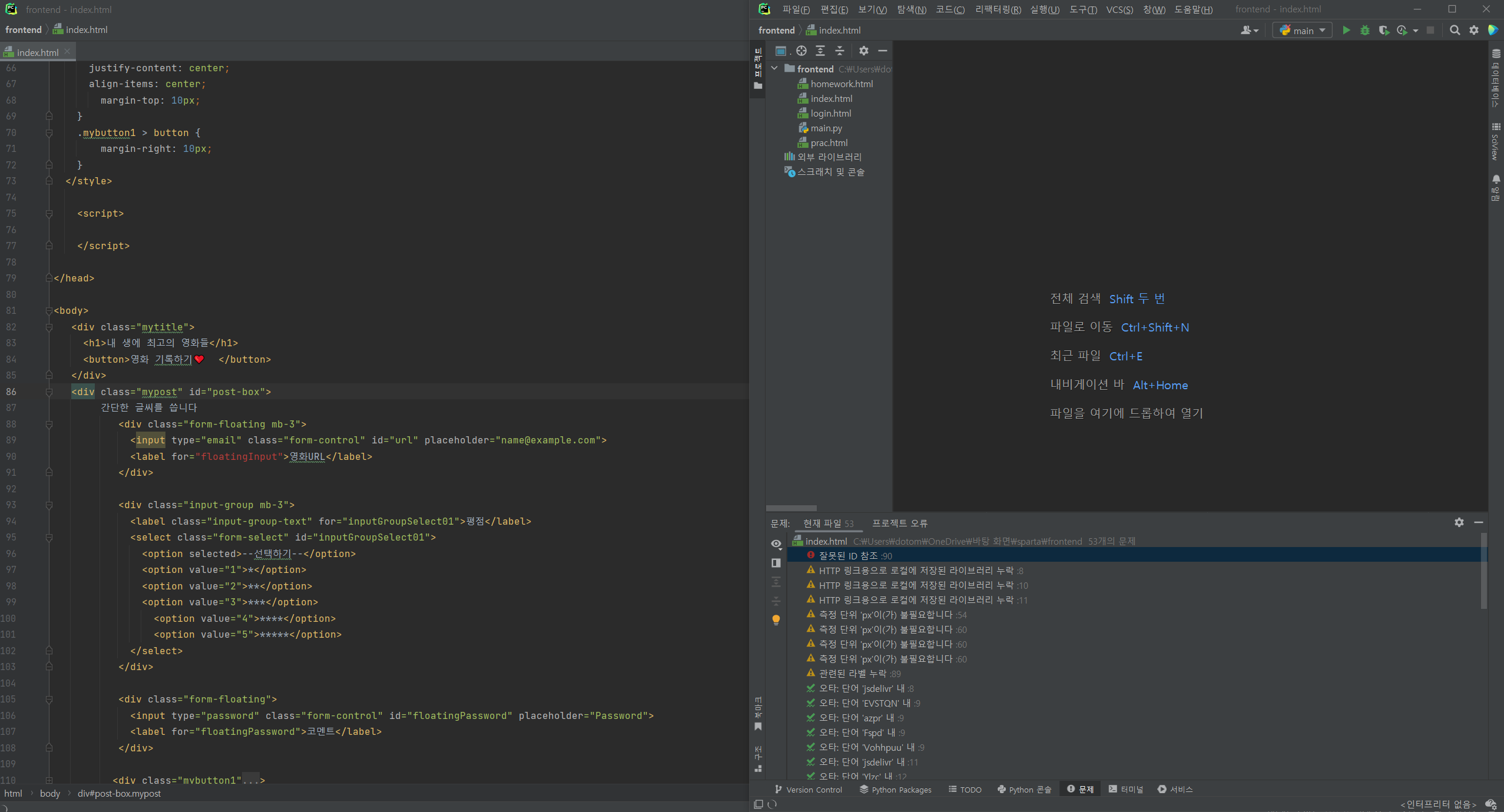Switch to the 프로젝트 오류 tab

899,523
